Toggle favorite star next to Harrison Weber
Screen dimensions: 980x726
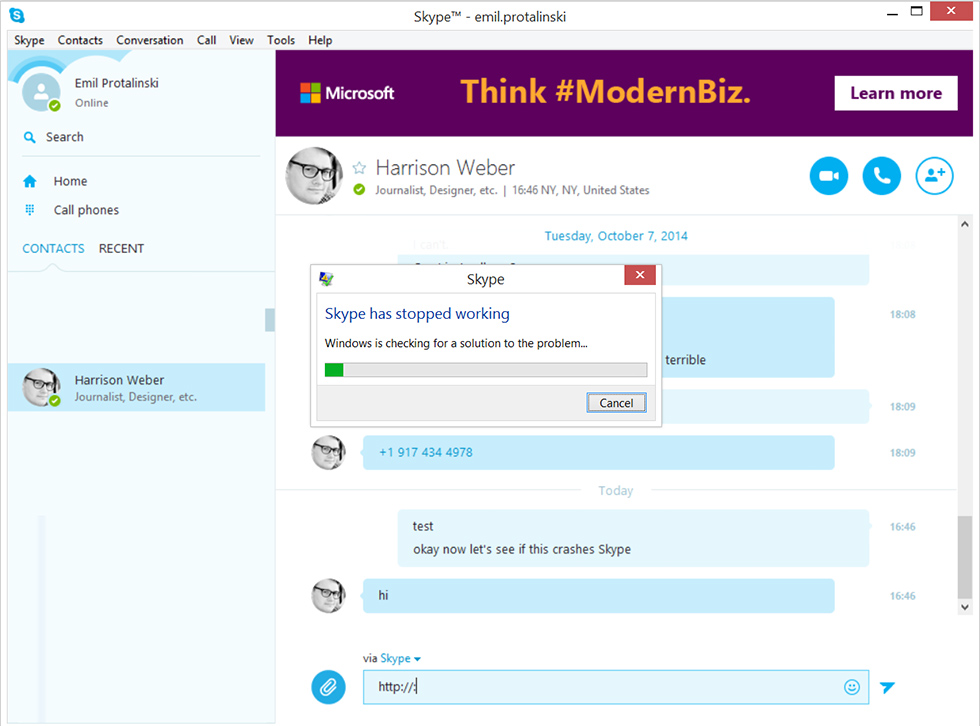pos(359,168)
